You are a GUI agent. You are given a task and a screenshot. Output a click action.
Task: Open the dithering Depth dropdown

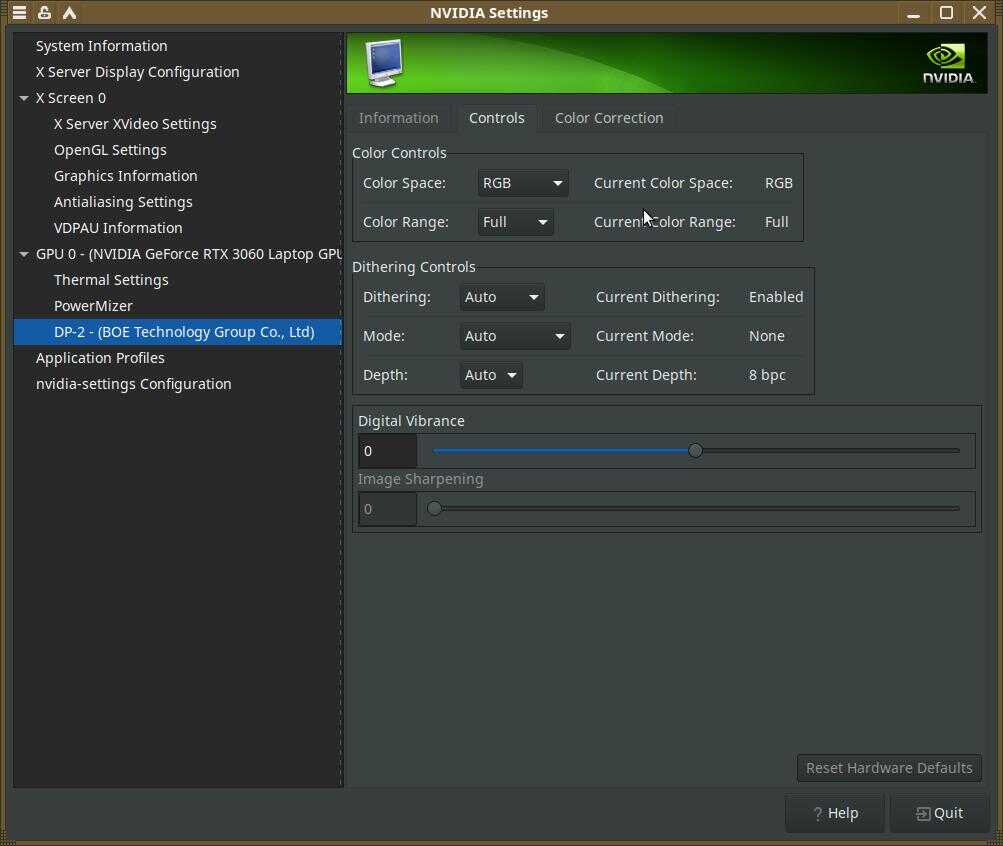tap(491, 375)
